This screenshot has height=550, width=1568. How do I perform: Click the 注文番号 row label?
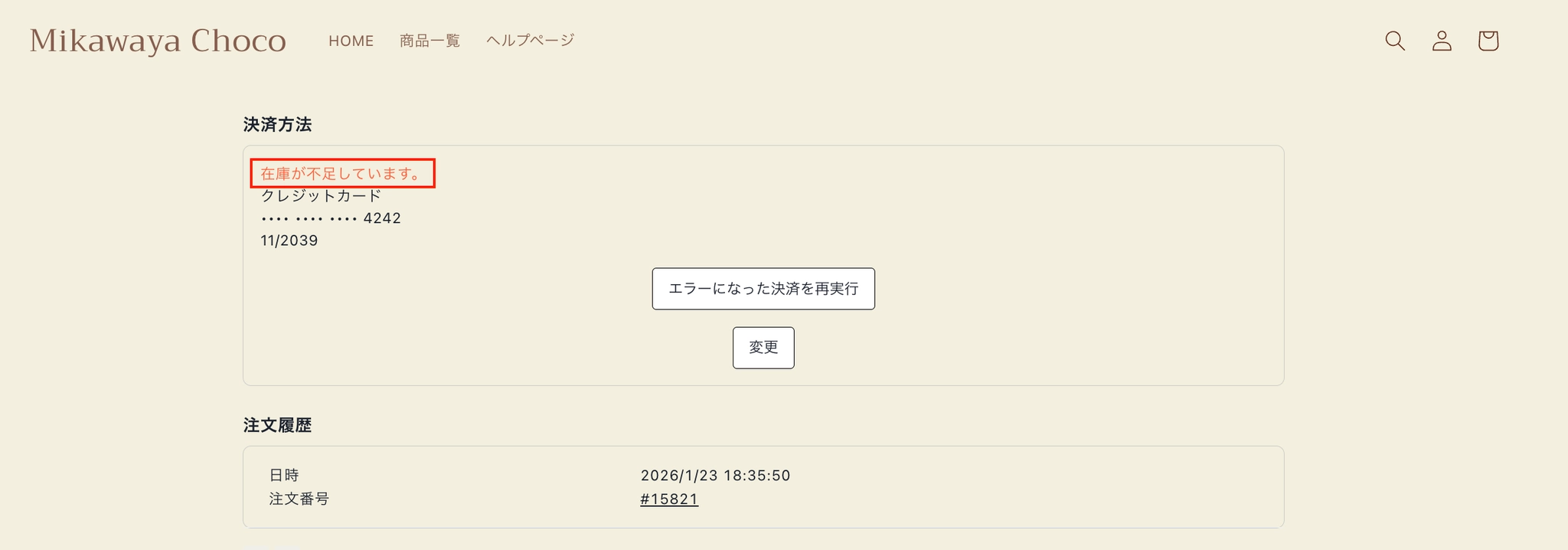[x=299, y=499]
